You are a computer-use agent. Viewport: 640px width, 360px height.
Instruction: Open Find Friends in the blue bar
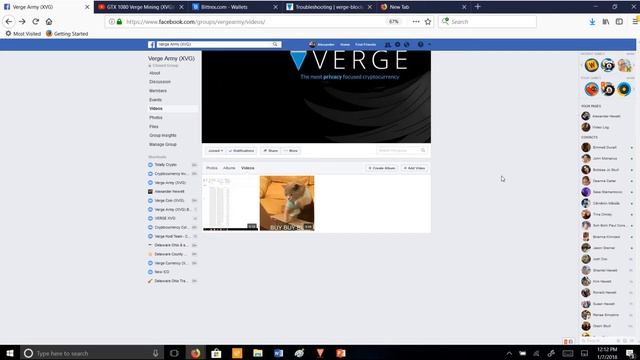(x=365, y=44)
